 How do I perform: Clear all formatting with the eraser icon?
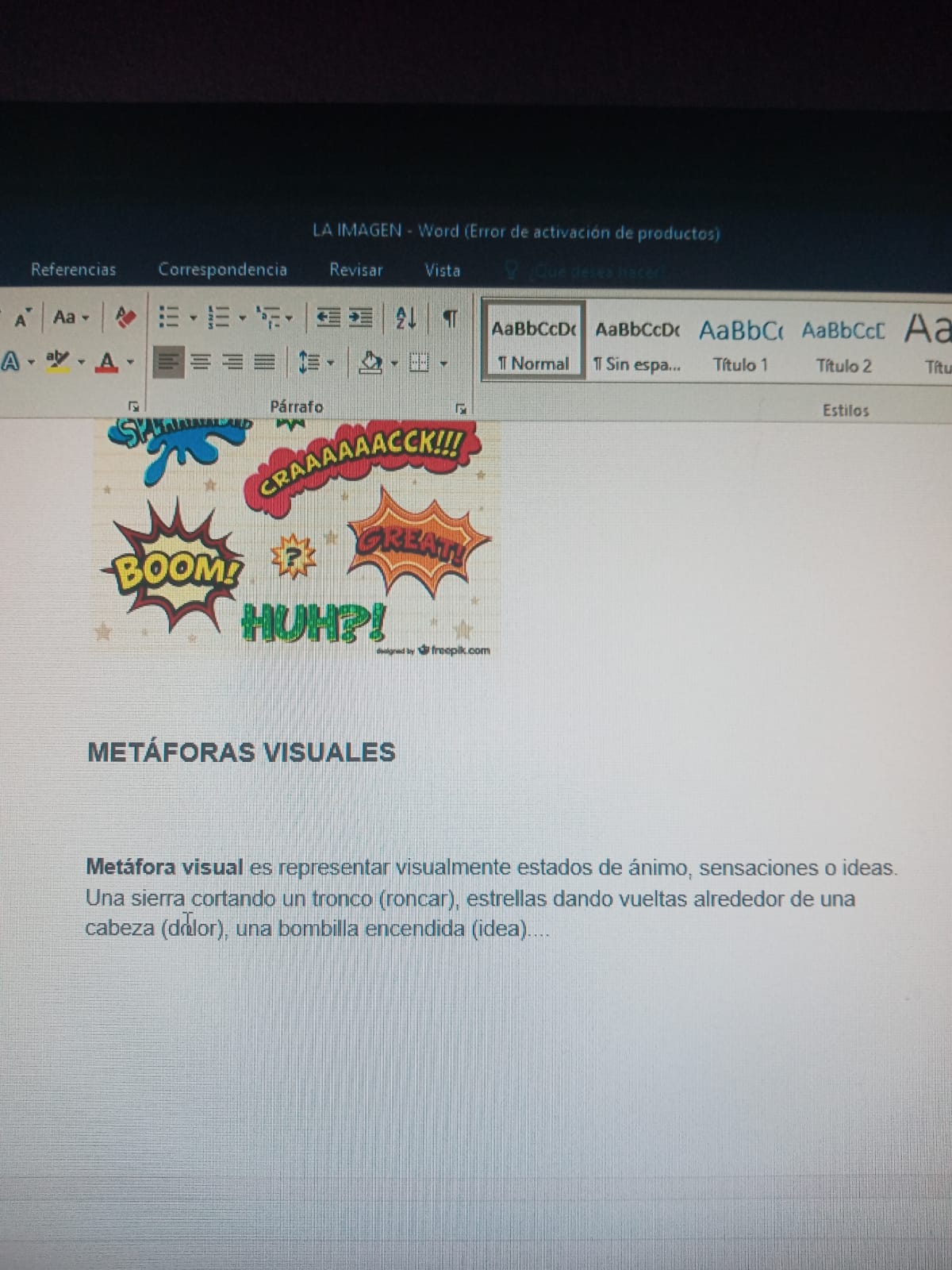click(125, 317)
